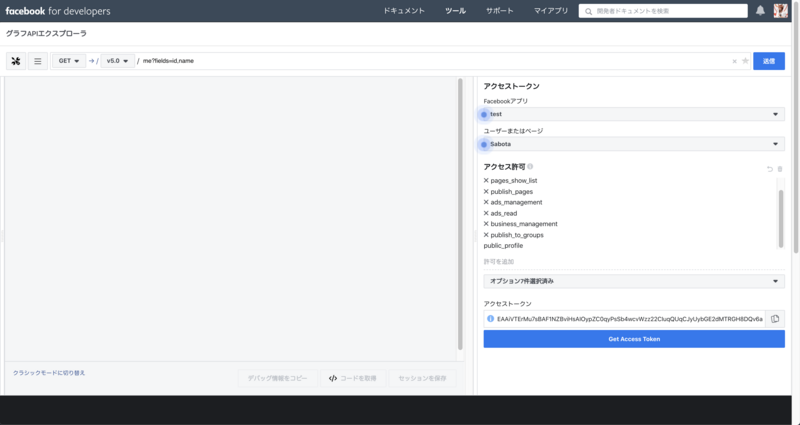The height and width of the screenshot is (425, 800).
Task: Star the current query as favorite
Action: 745,61
